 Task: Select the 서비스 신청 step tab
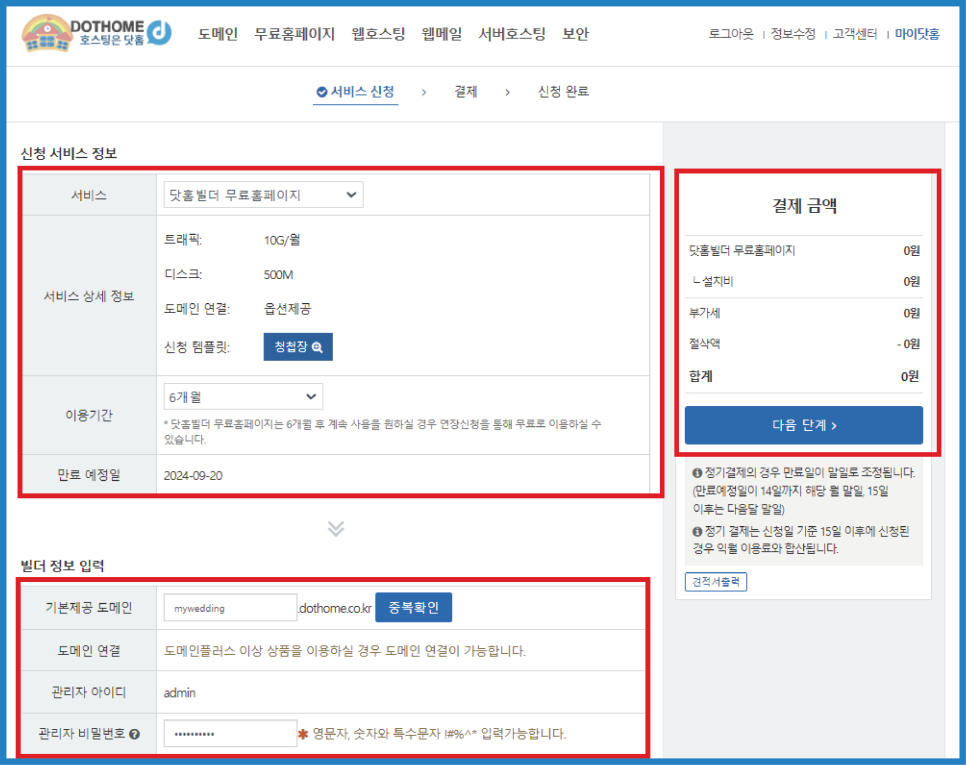tap(355, 92)
